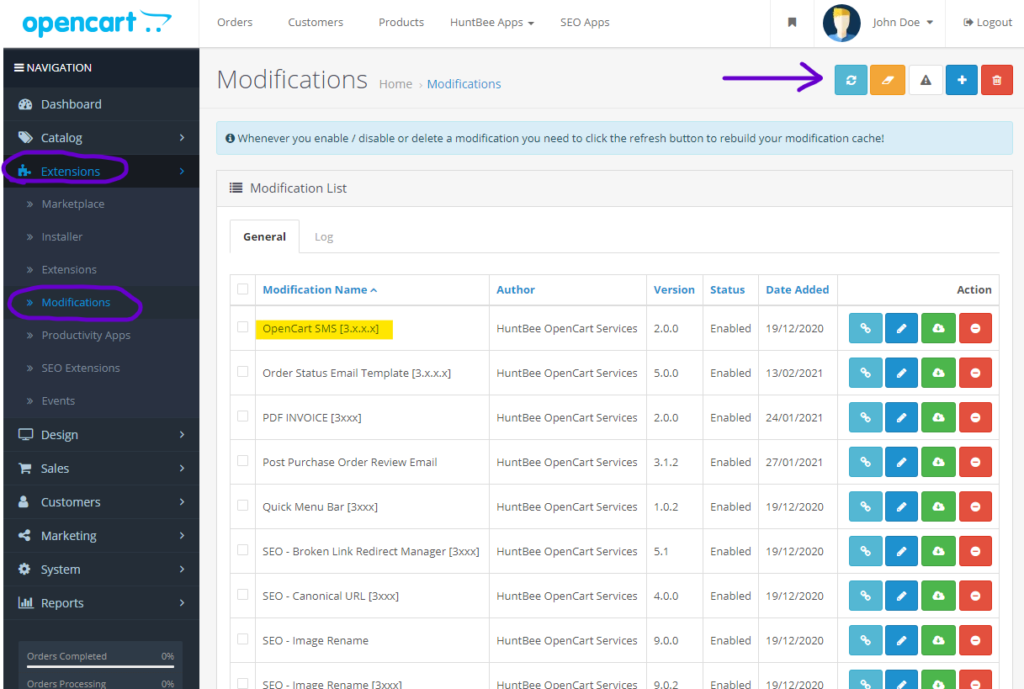Check SEO Broken Link Redirect Manager checkbox
Screen dimensions: 1024x689
(242, 550)
